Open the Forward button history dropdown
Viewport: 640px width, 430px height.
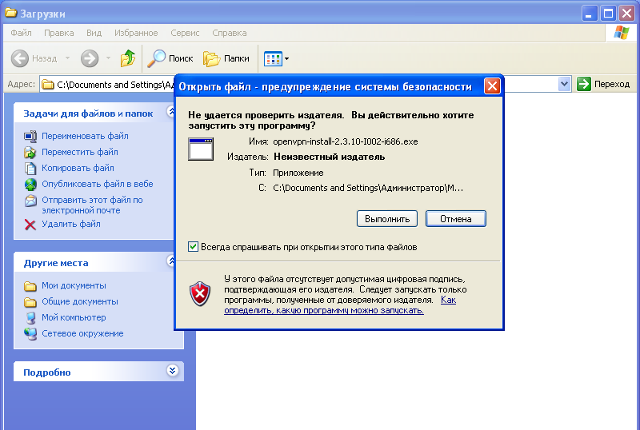108,58
